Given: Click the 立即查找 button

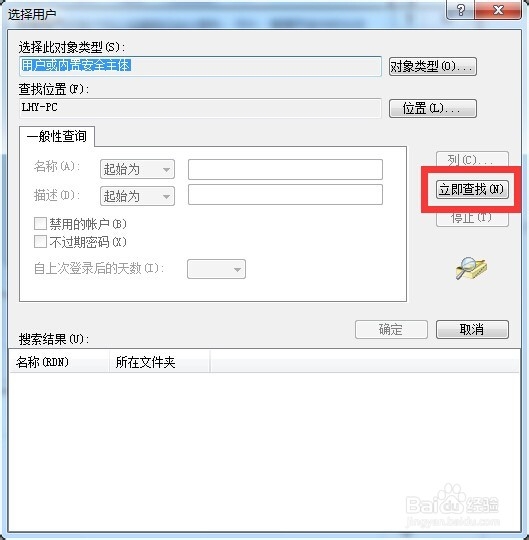Looking at the screenshot, I should (x=472, y=189).
